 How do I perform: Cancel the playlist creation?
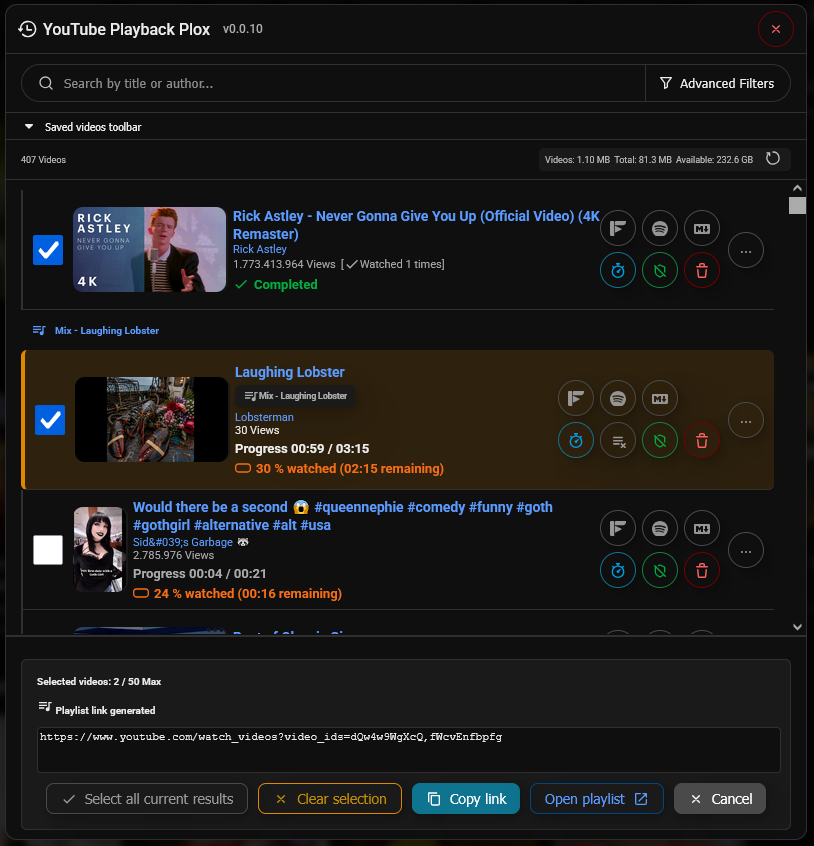point(720,799)
